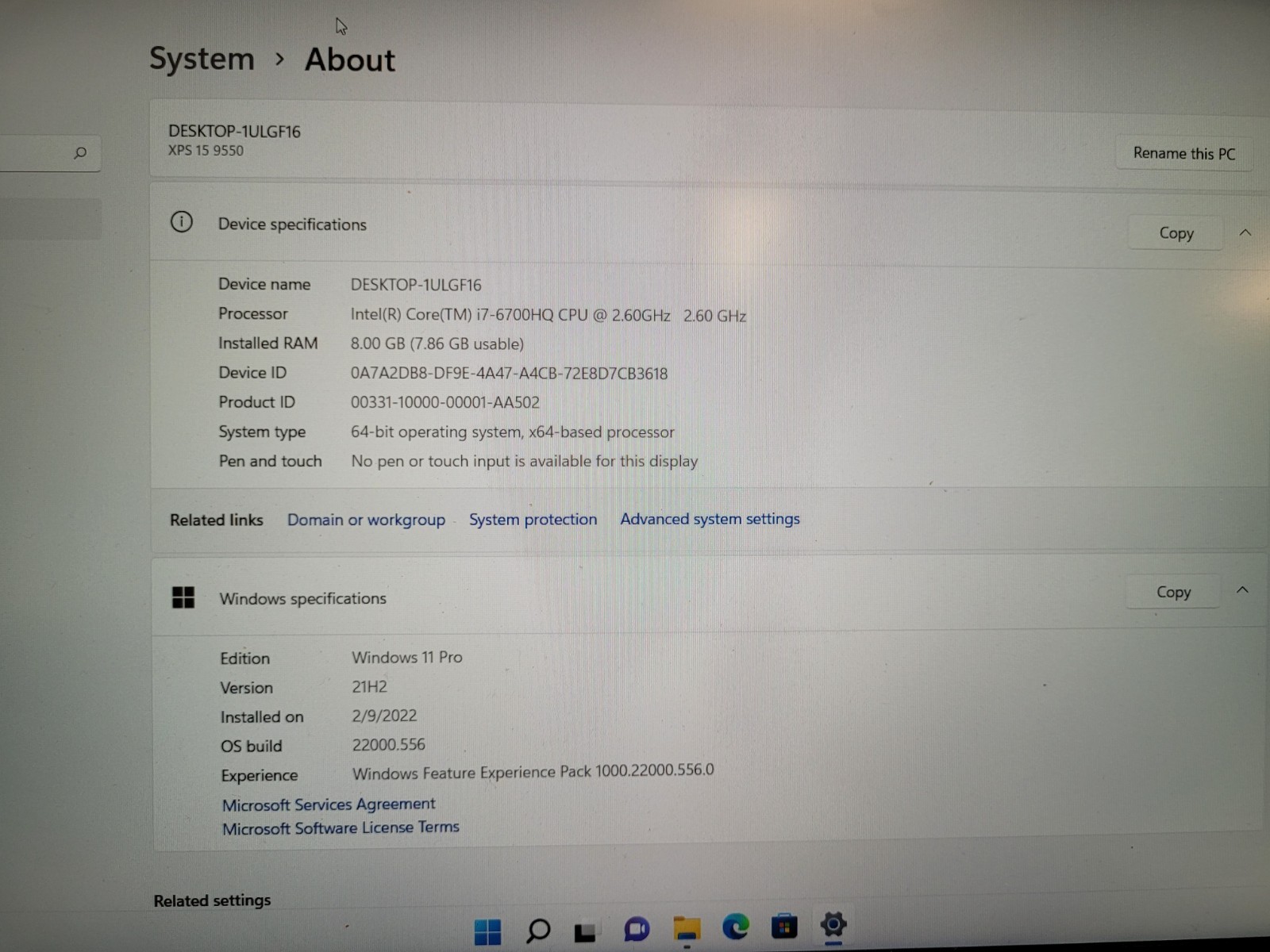The image size is (1270, 952).
Task: Open System protection link
Action: click(x=533, y=519)
